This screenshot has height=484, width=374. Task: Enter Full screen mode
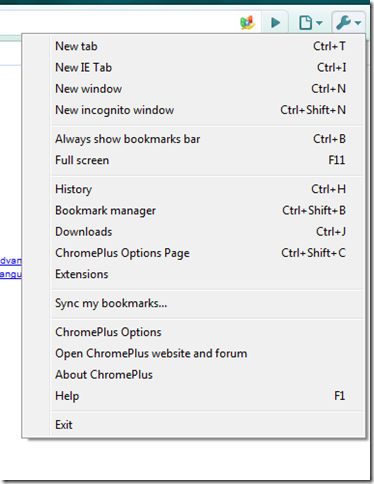tap(207, 160)
